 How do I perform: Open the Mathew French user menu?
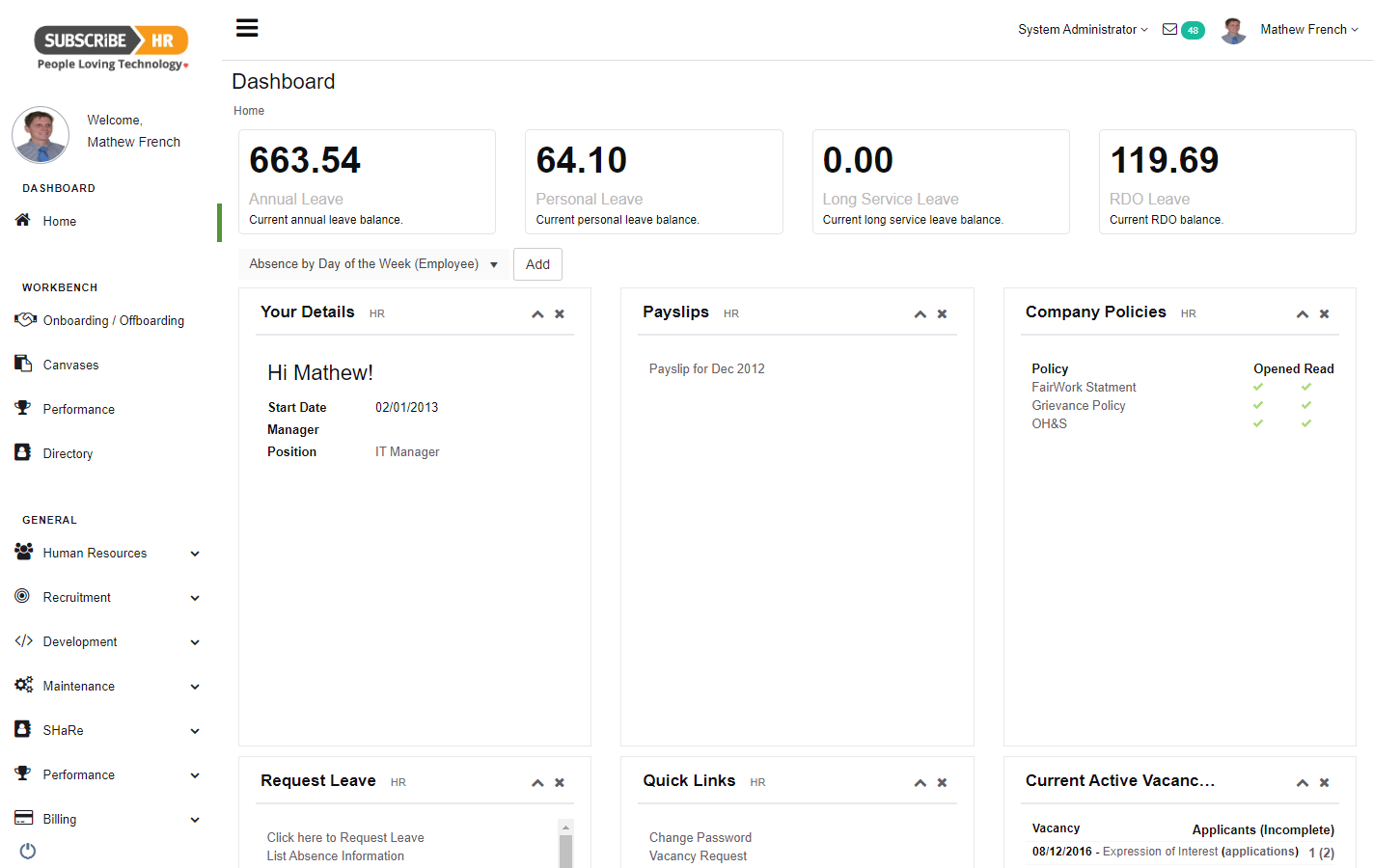click(1308, 29)
